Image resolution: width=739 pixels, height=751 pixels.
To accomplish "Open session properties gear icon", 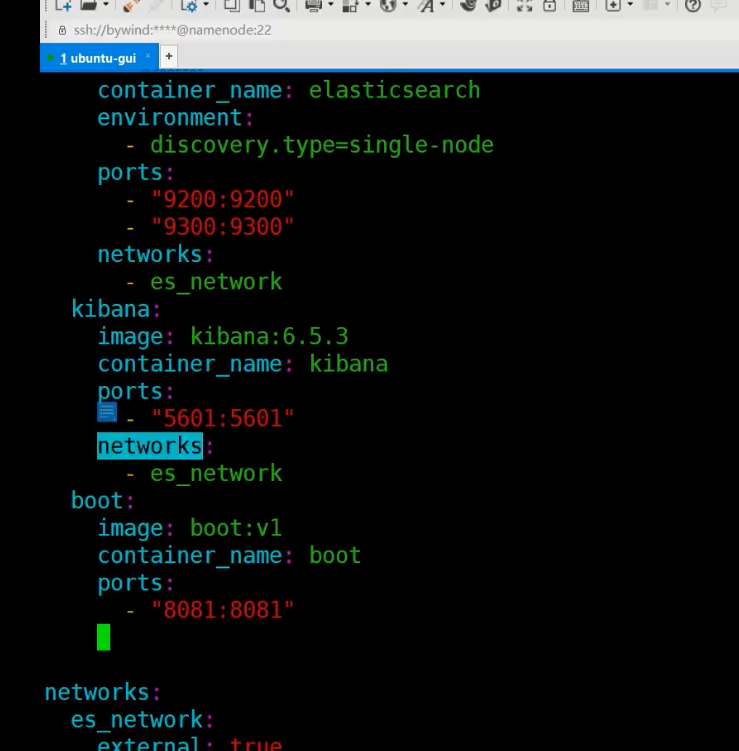I will (190, 5).
